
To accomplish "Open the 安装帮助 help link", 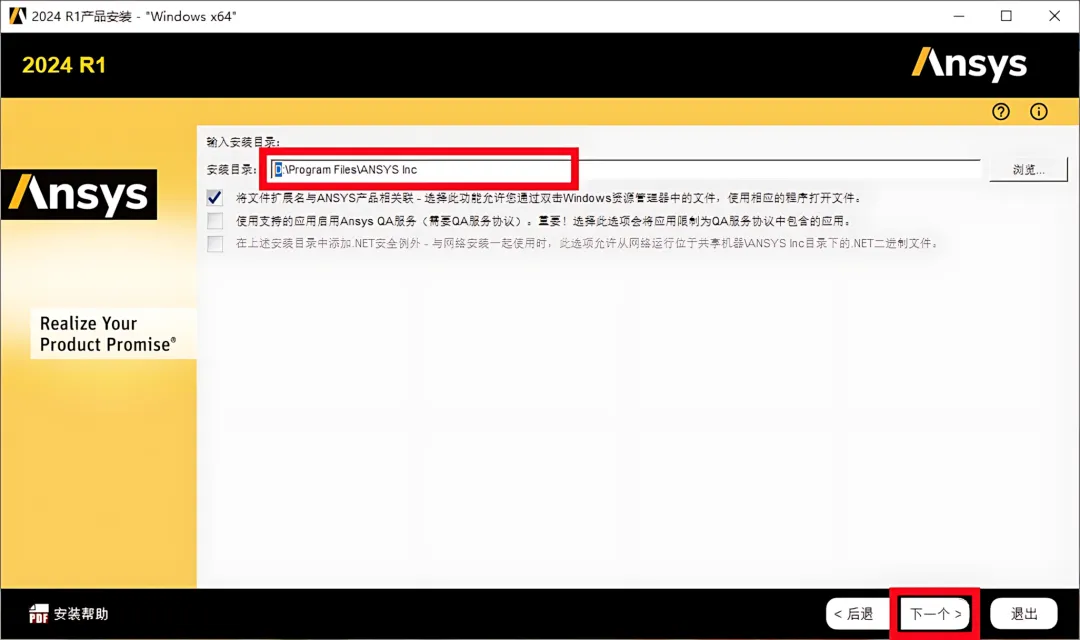I will [81, 614].
